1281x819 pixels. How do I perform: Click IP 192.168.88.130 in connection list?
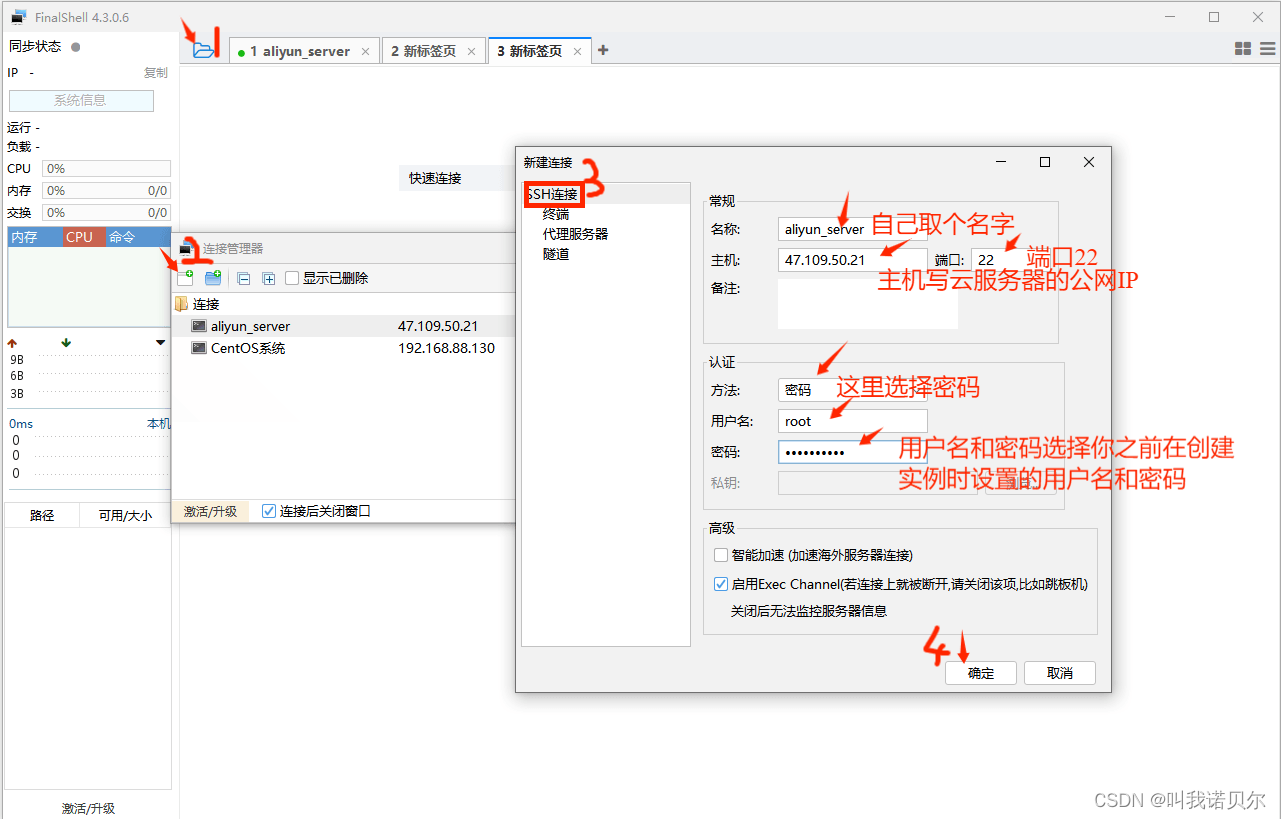coord(446,348)
